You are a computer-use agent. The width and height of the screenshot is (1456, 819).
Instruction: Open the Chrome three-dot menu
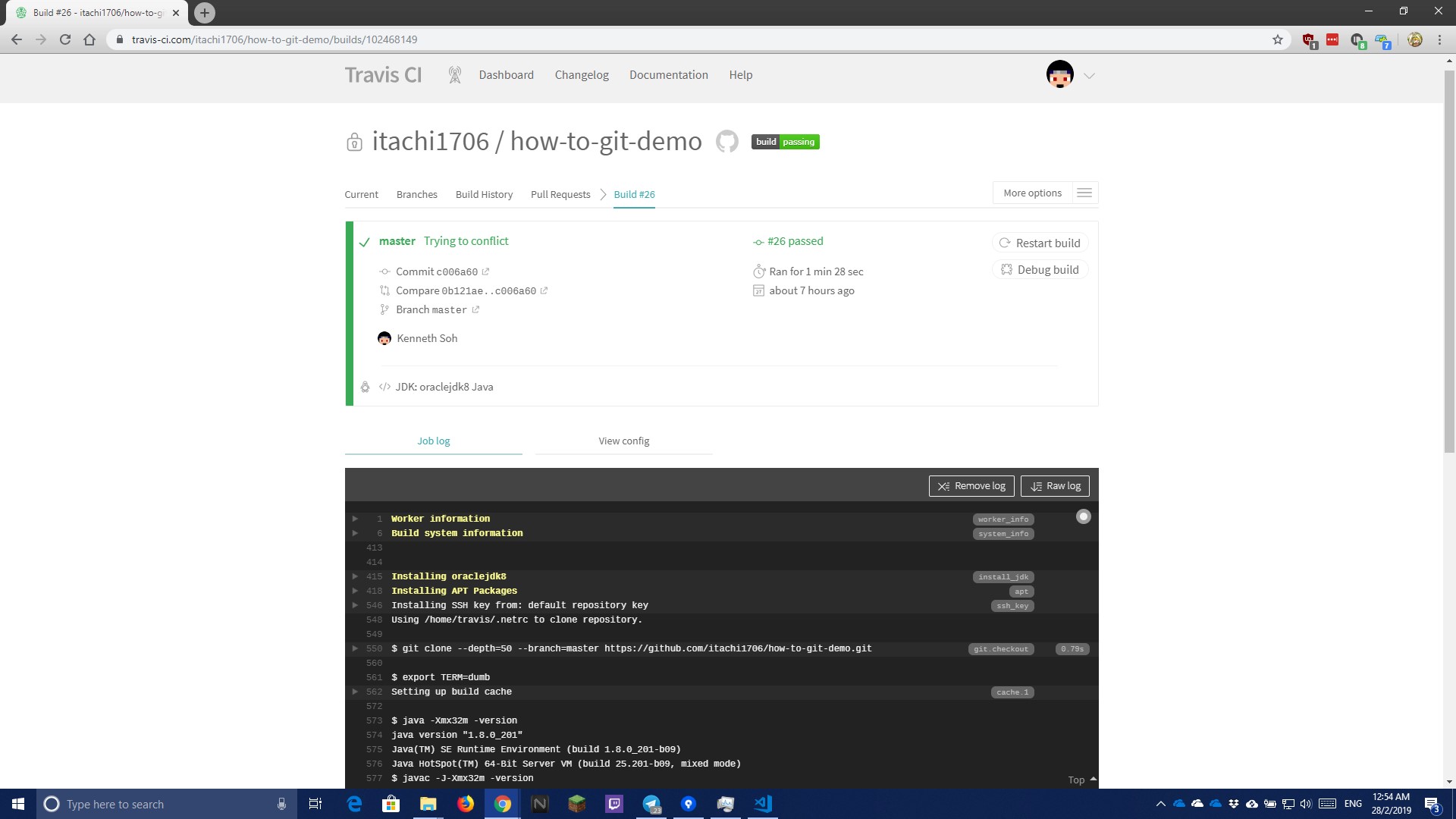click(x=1439, y=39)
